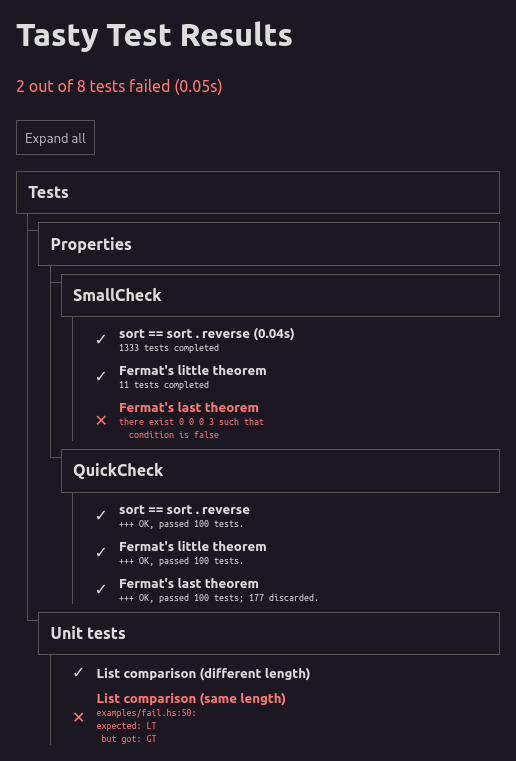Click the checkmark next to SmallCheck Fermat's little theorem
This screenshot has height=761, width=516.
100,376
